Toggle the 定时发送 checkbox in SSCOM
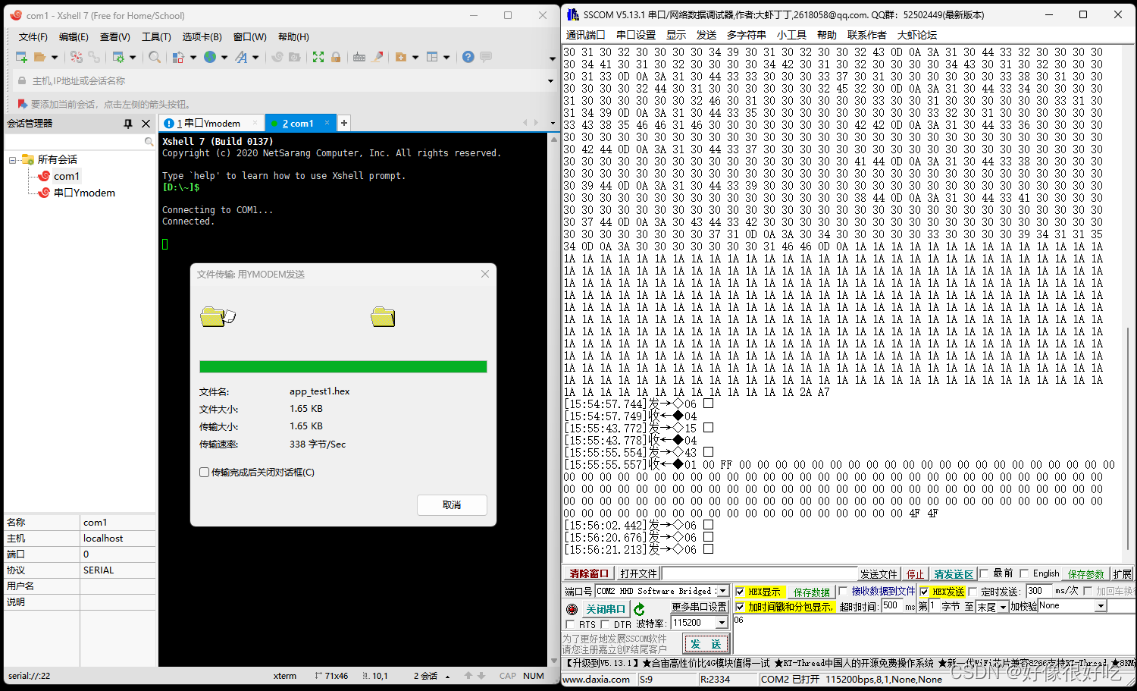1137x691 pixels. [972, 592]
